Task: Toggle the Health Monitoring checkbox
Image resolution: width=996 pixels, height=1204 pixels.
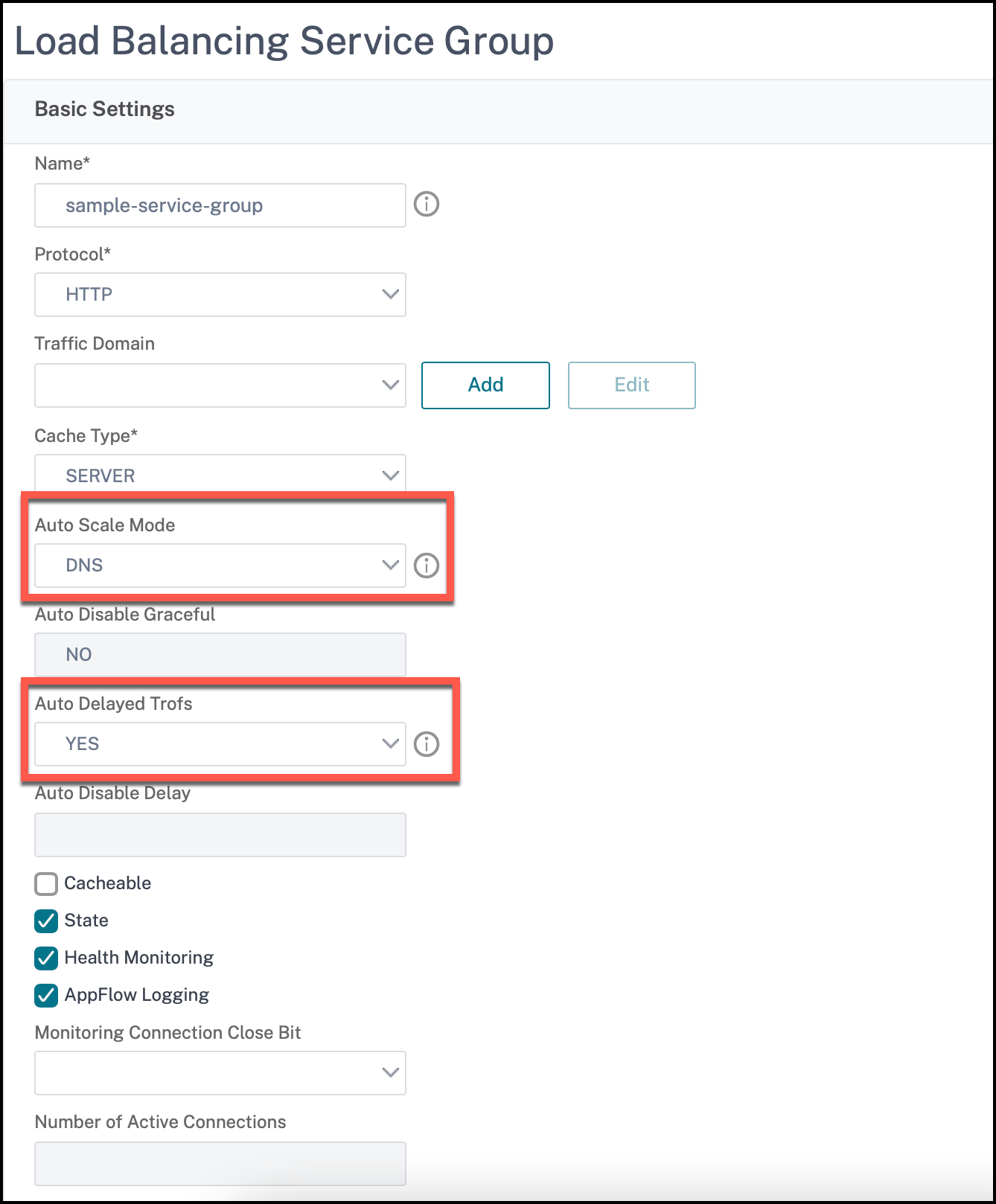Action: tap(46, 958)
